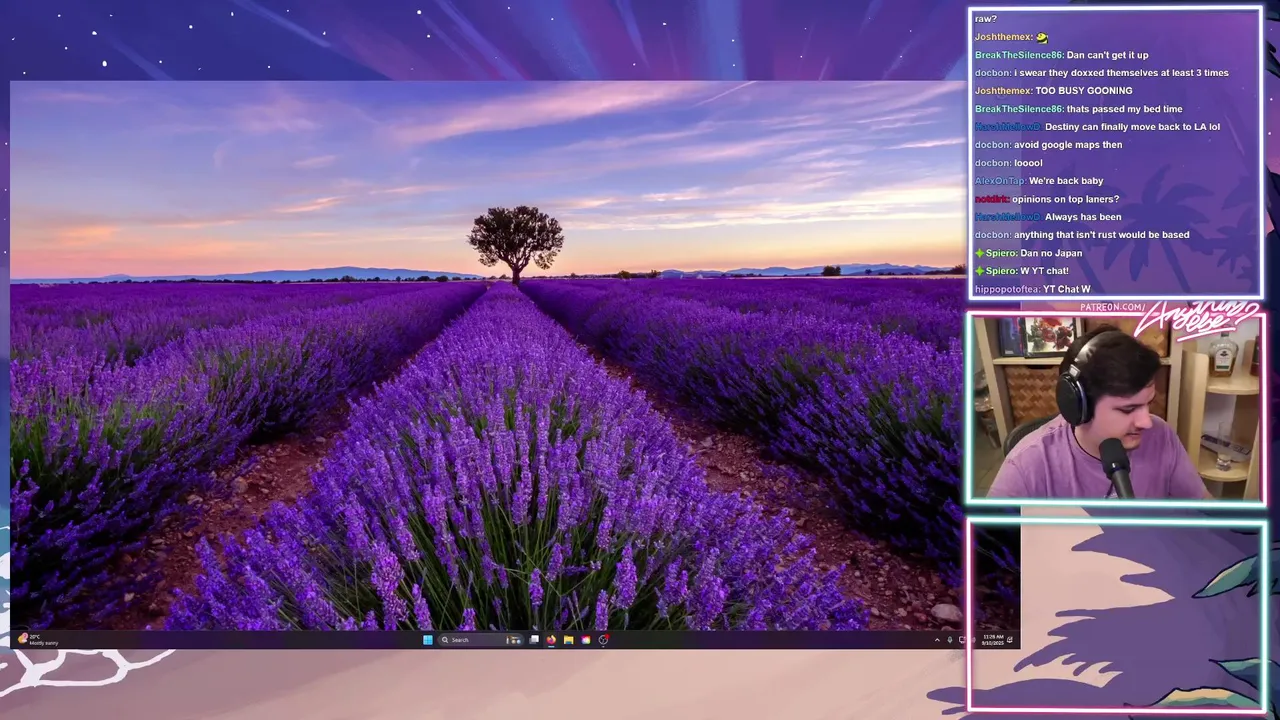This screenshot has height=720, width=1280.
Task: Click chat message 'avoid google maps then'
Action: click(x=1068, y=145)
